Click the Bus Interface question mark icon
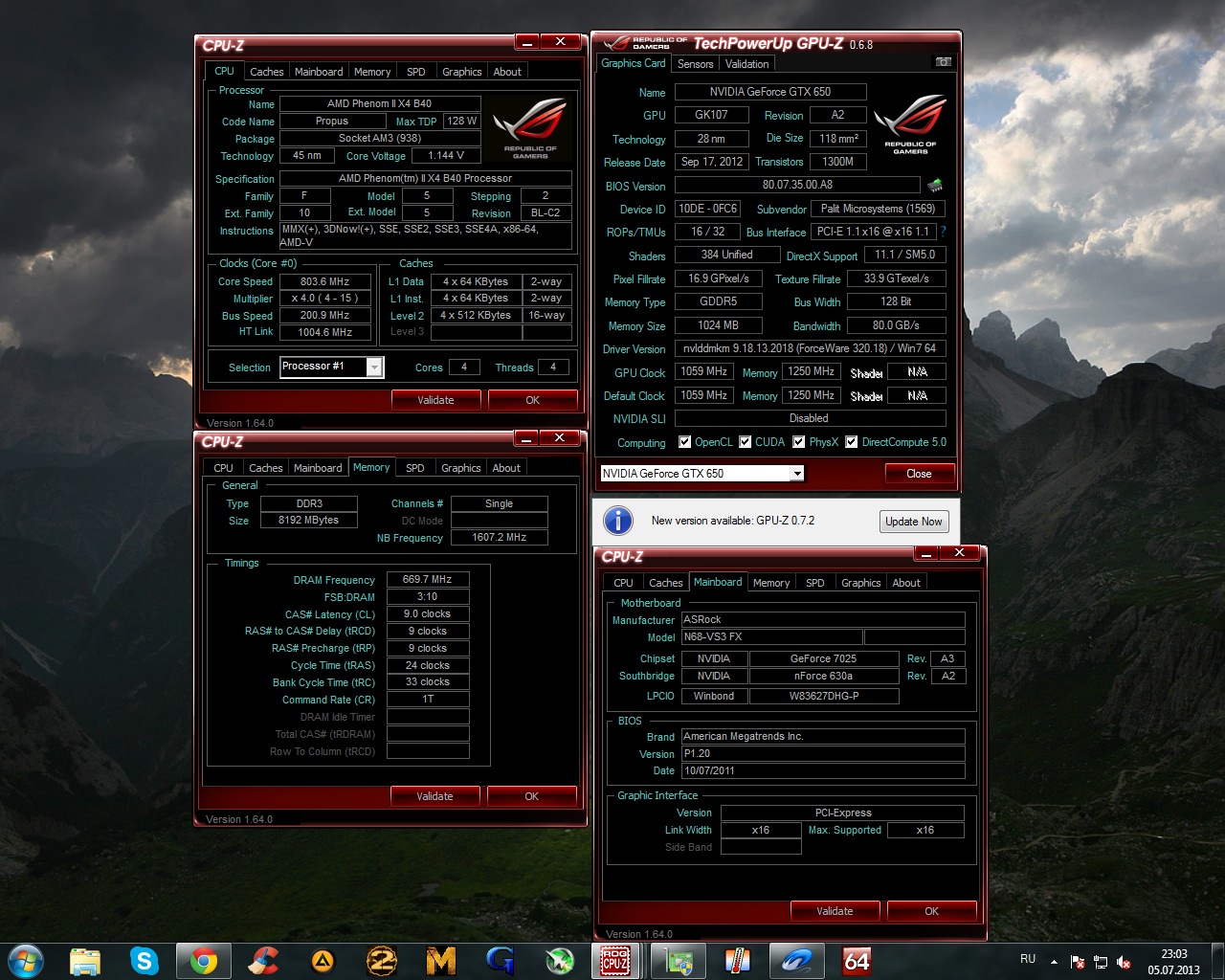This screenshot has width=1225, height=980. (x=943, y=232)
